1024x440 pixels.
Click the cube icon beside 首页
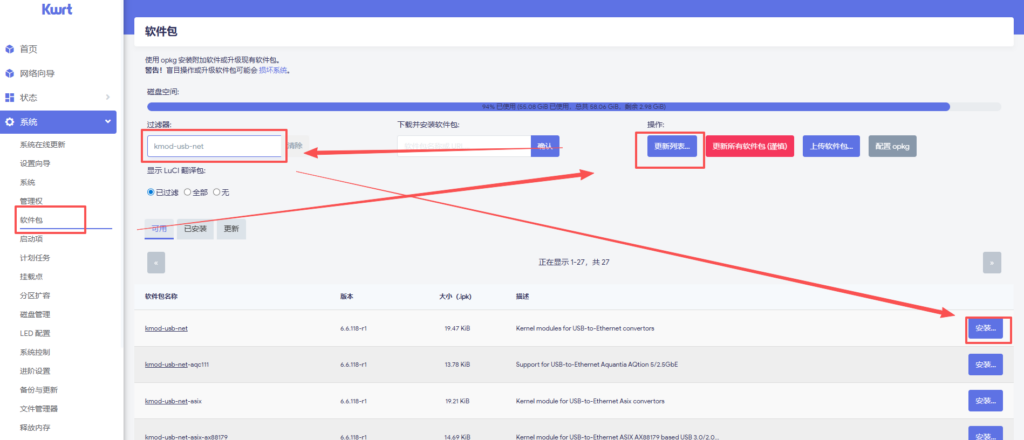[9, 49]
